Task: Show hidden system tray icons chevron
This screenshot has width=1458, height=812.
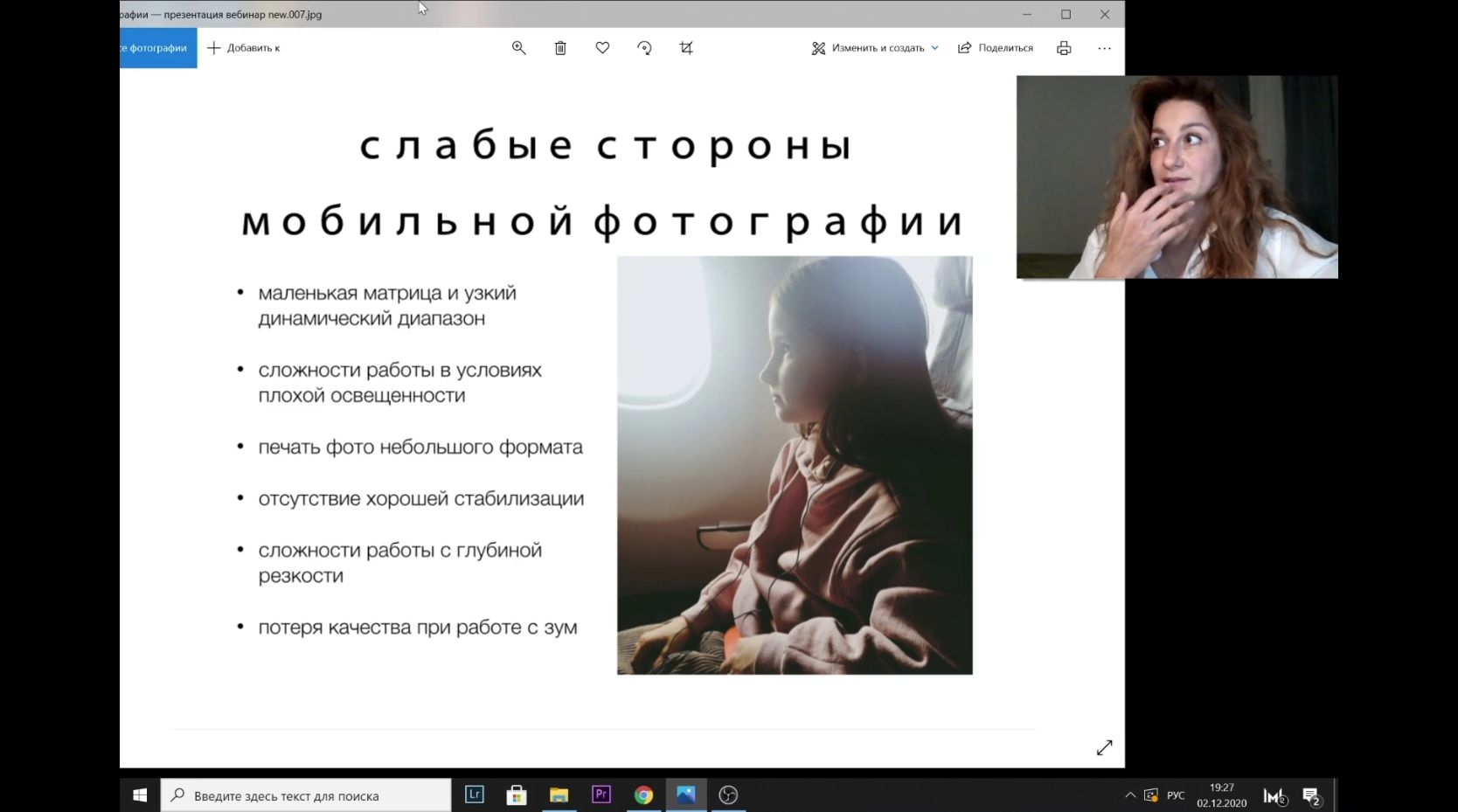Action: (1129, 795)
